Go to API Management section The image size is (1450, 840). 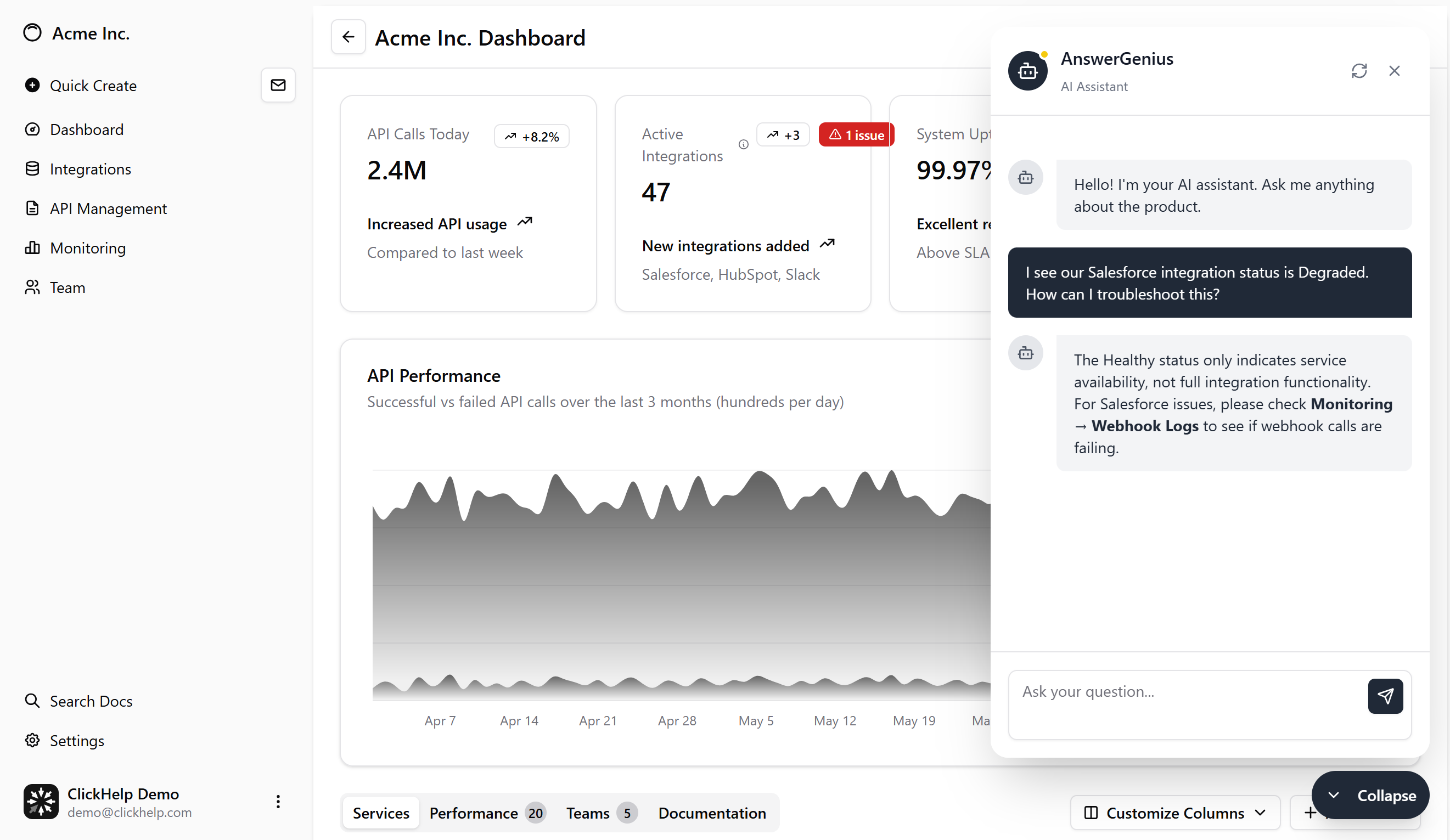tap(108, 208)
